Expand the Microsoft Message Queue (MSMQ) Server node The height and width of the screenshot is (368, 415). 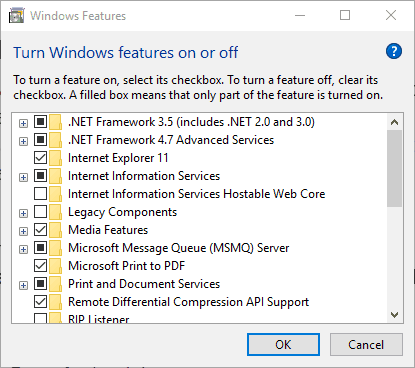click(23, 249)
